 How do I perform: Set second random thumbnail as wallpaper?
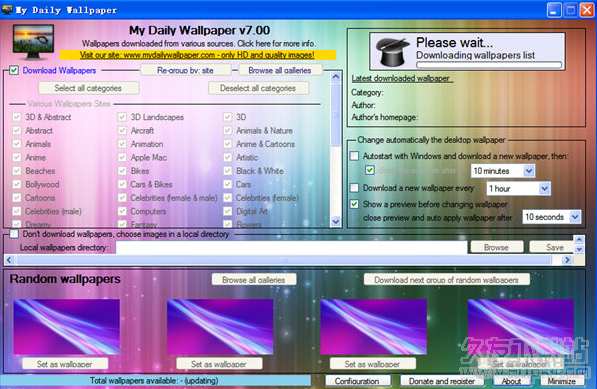(219, 364)
